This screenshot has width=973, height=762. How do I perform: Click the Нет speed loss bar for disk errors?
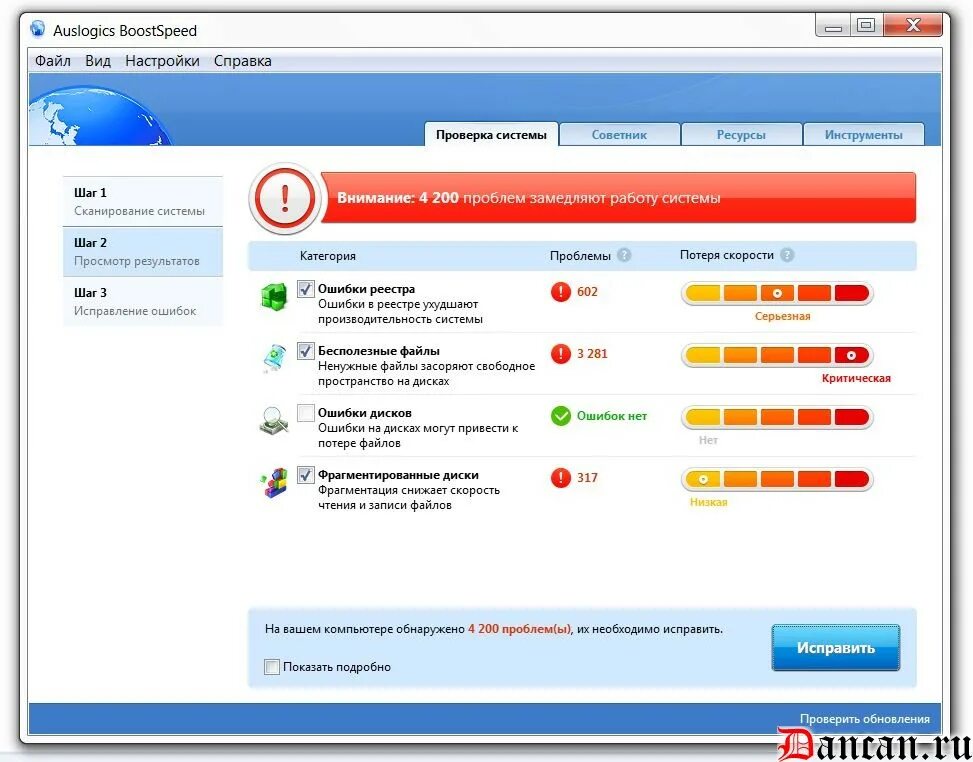777,417
